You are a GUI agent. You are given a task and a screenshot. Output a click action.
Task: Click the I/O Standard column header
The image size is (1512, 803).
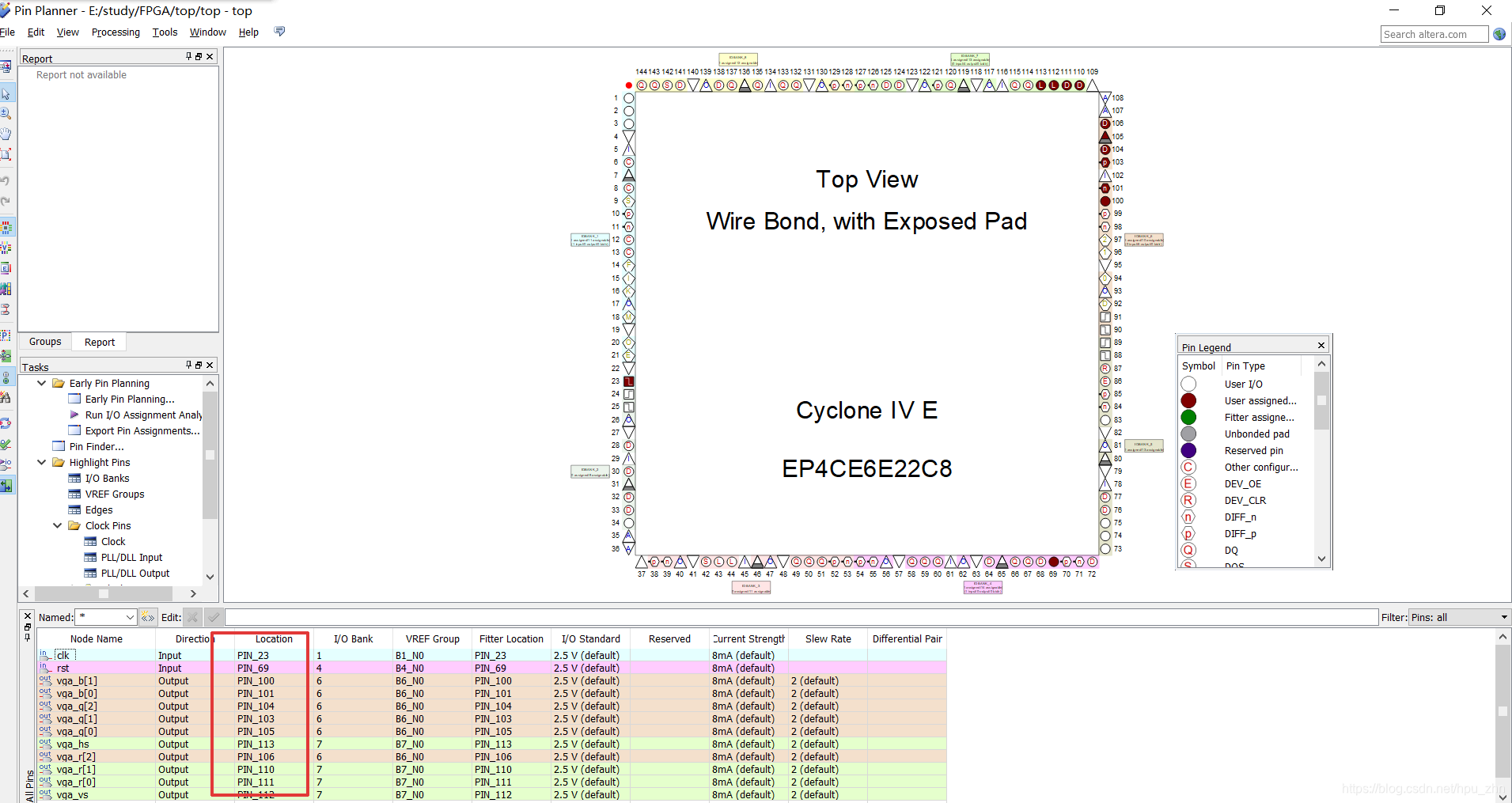pyautogui.click(x=591, y=638)
